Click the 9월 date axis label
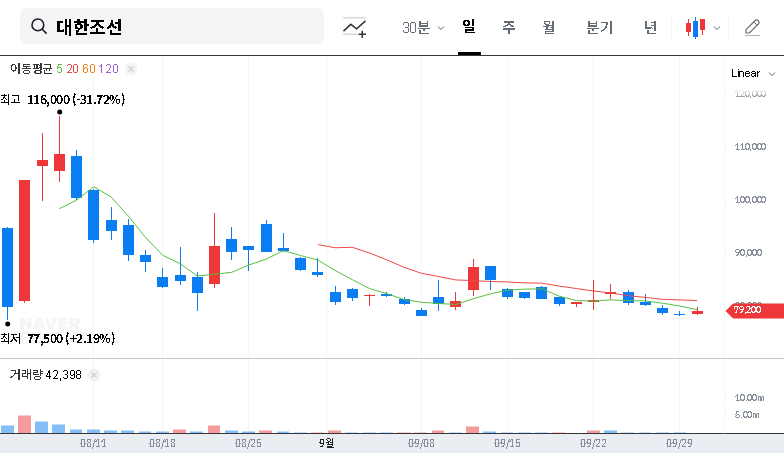The width and height of the screenshot is (784, 453). (326, 443)
